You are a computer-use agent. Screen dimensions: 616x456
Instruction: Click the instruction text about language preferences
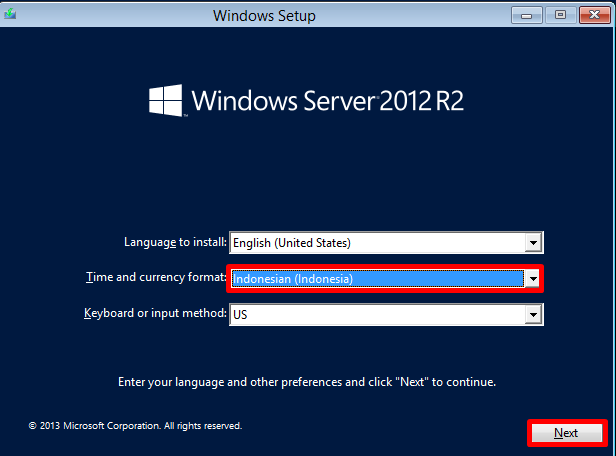click(307, 382)
